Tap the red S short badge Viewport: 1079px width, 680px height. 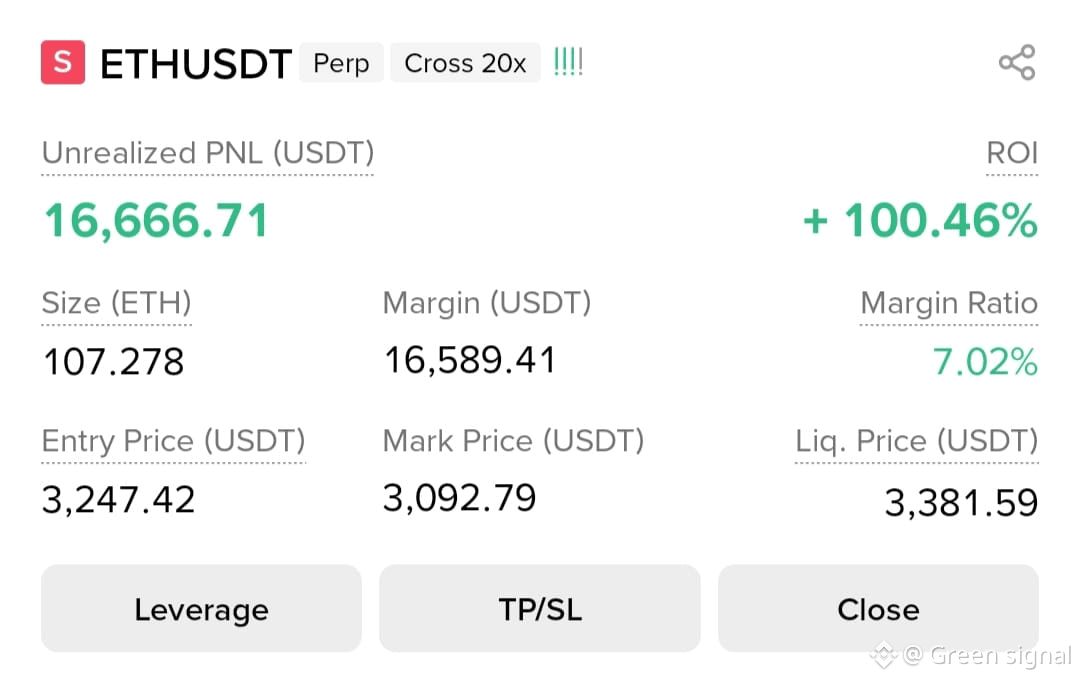(x=63, y=62)
